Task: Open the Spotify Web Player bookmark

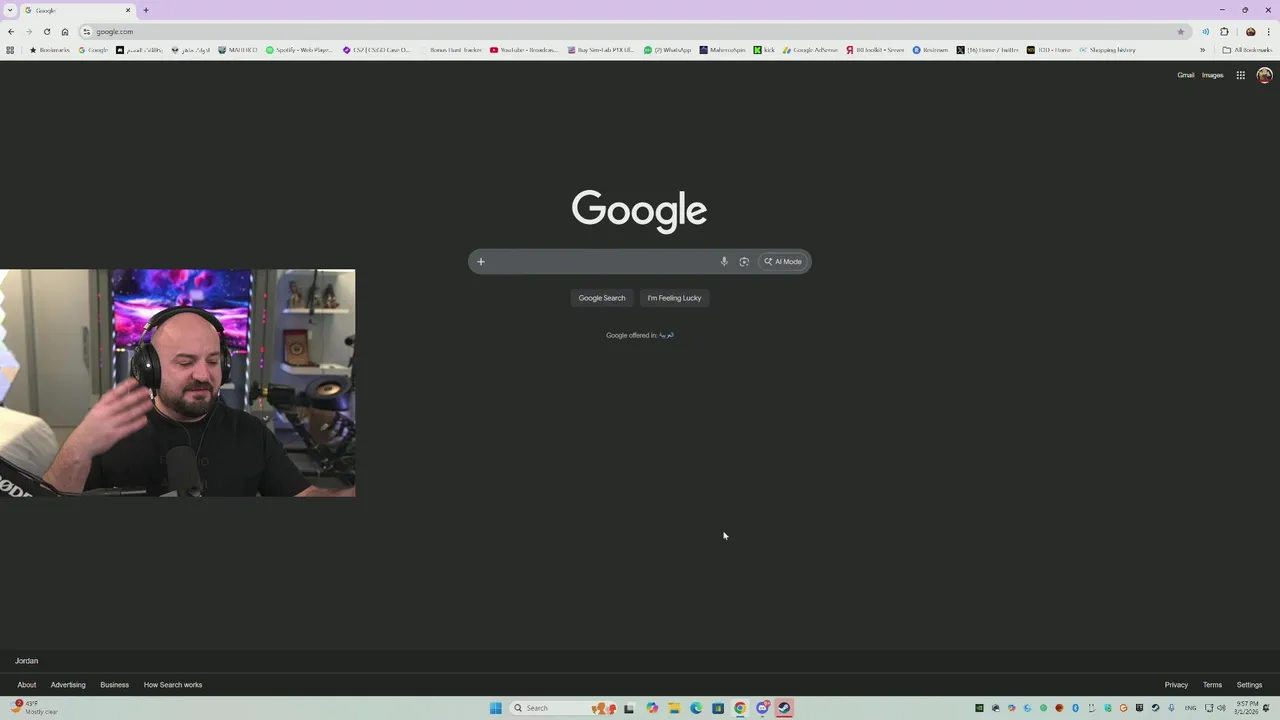Action: (299, 50)
